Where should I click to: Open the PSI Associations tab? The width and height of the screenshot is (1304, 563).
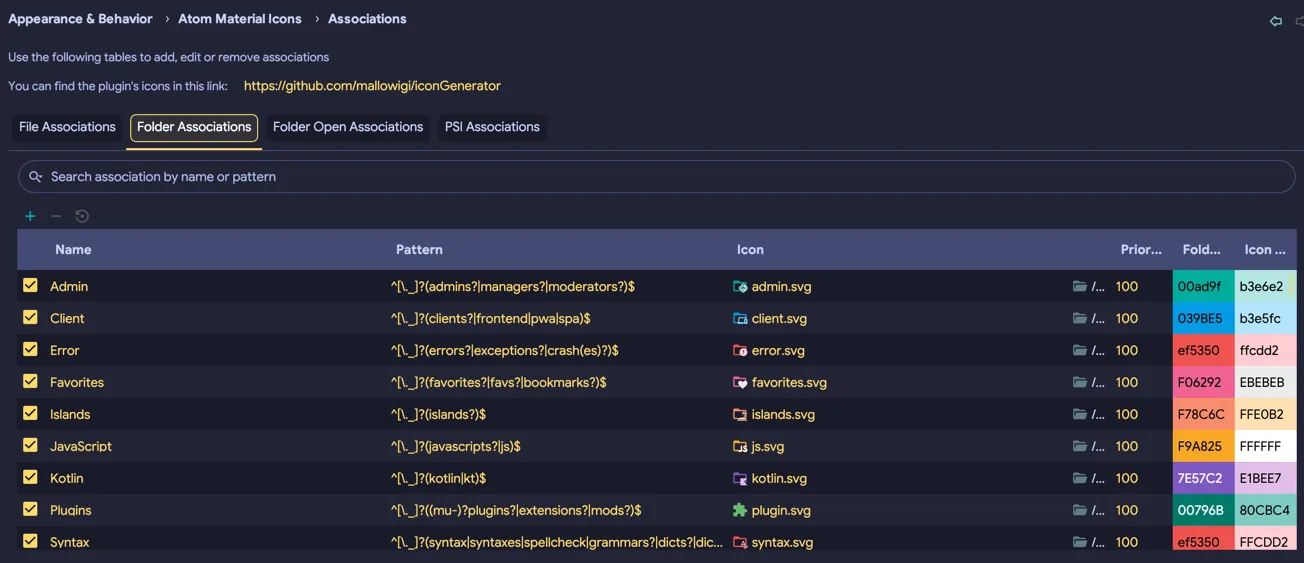[492, 127]
